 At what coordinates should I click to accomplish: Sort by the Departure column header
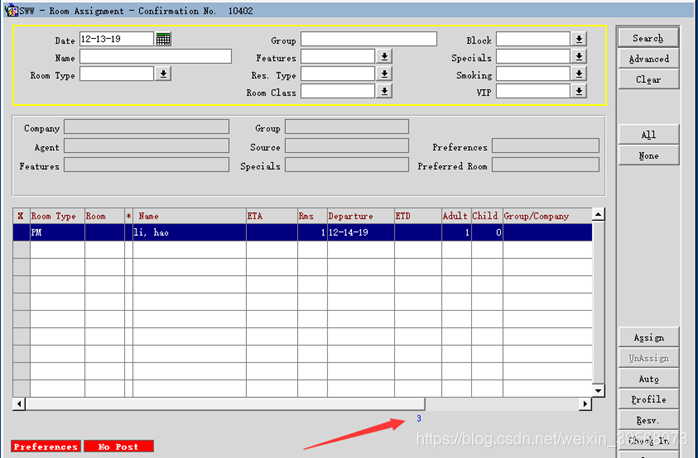point(361,216)
